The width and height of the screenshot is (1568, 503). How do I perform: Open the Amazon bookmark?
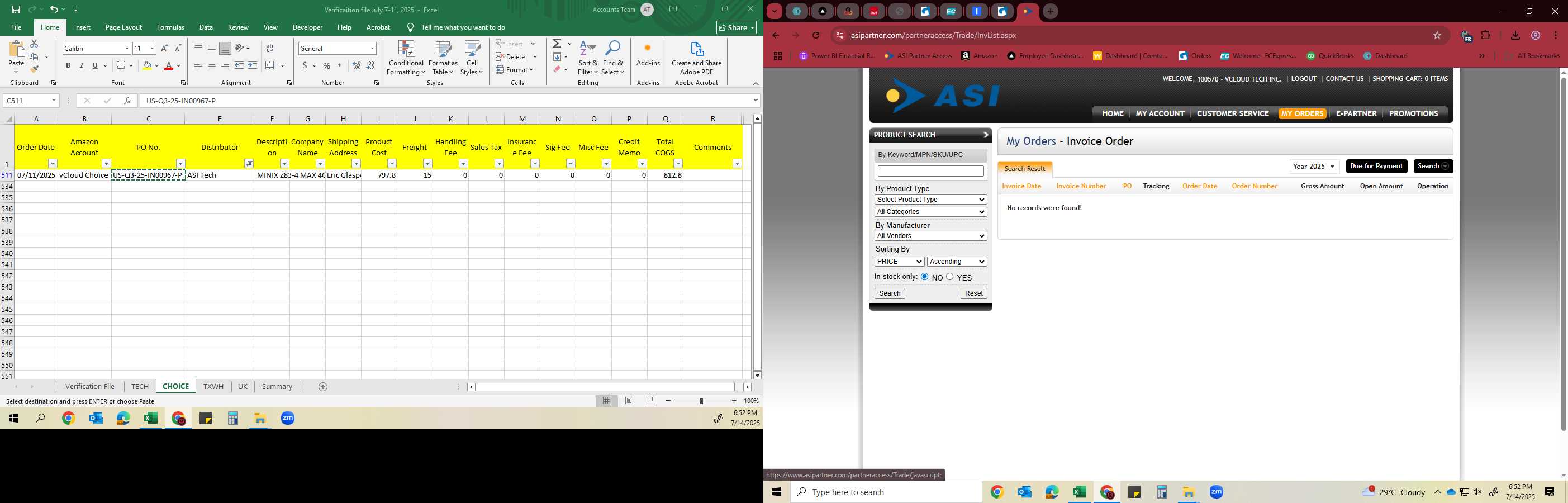980,56
